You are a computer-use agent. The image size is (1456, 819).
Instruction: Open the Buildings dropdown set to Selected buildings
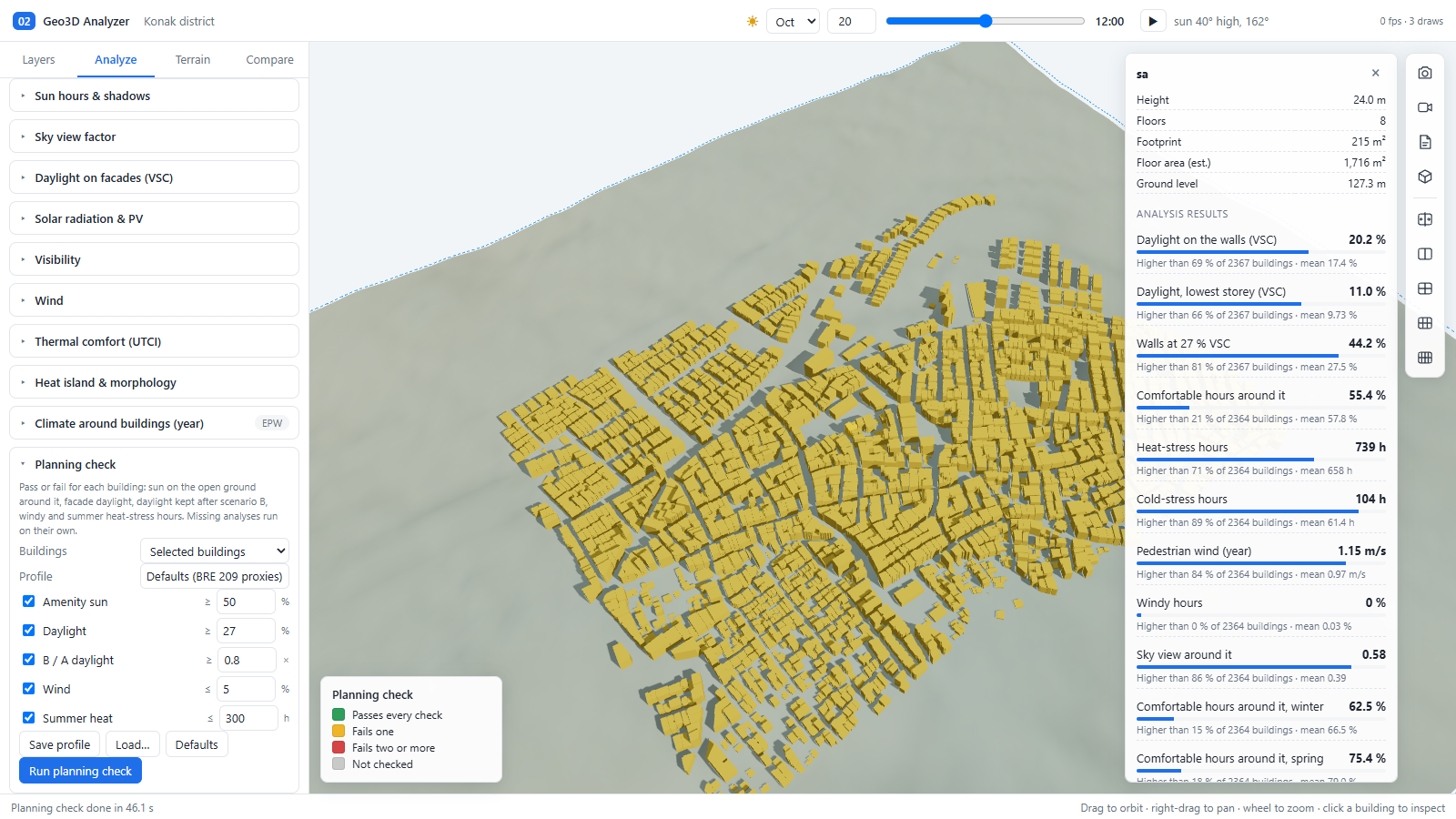tap(215, 551)
